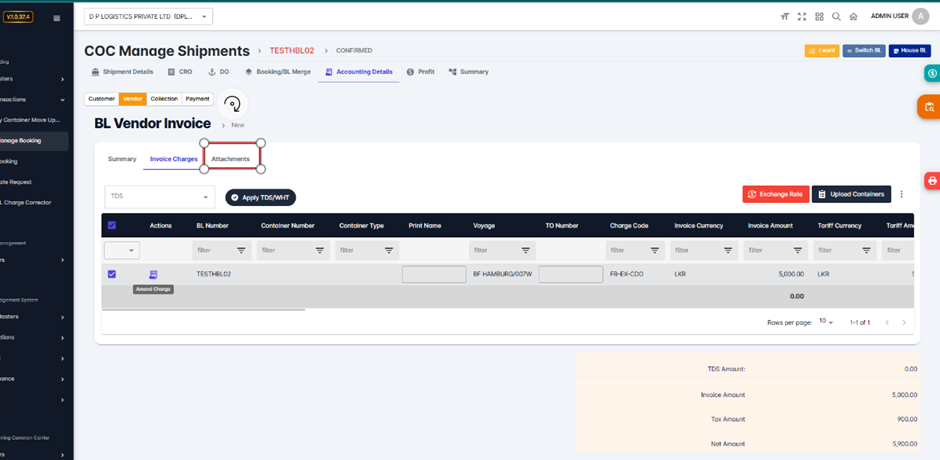Uncheck the TESTHBL02 row checkbox
Image resolution: width=940 pixels, height=460 pixels.
[x=112, y=274]
